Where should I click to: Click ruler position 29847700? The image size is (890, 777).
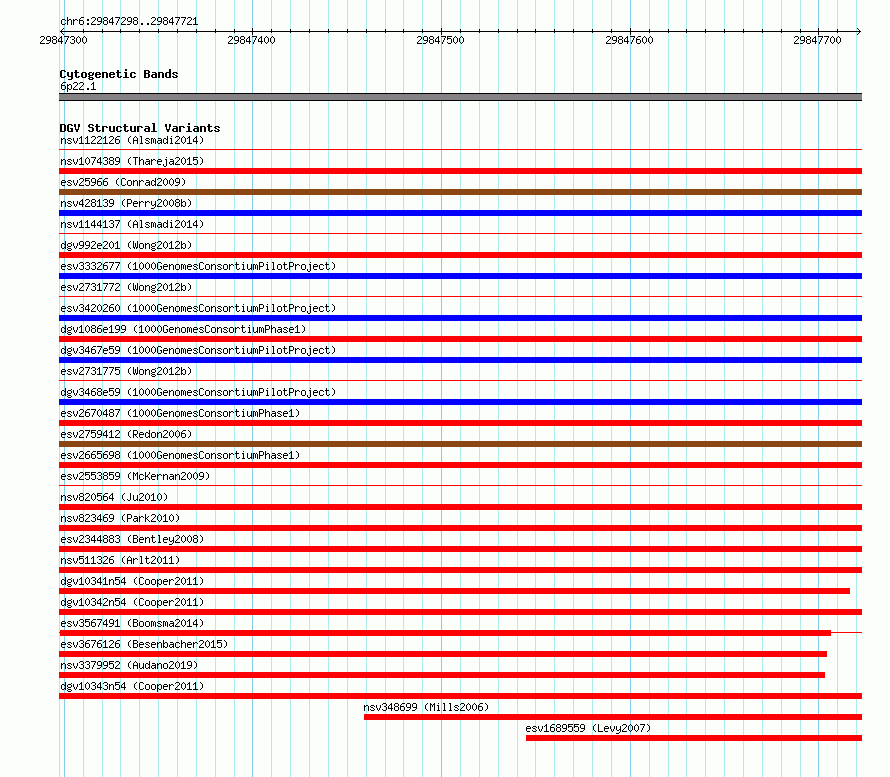coord(817,40)
